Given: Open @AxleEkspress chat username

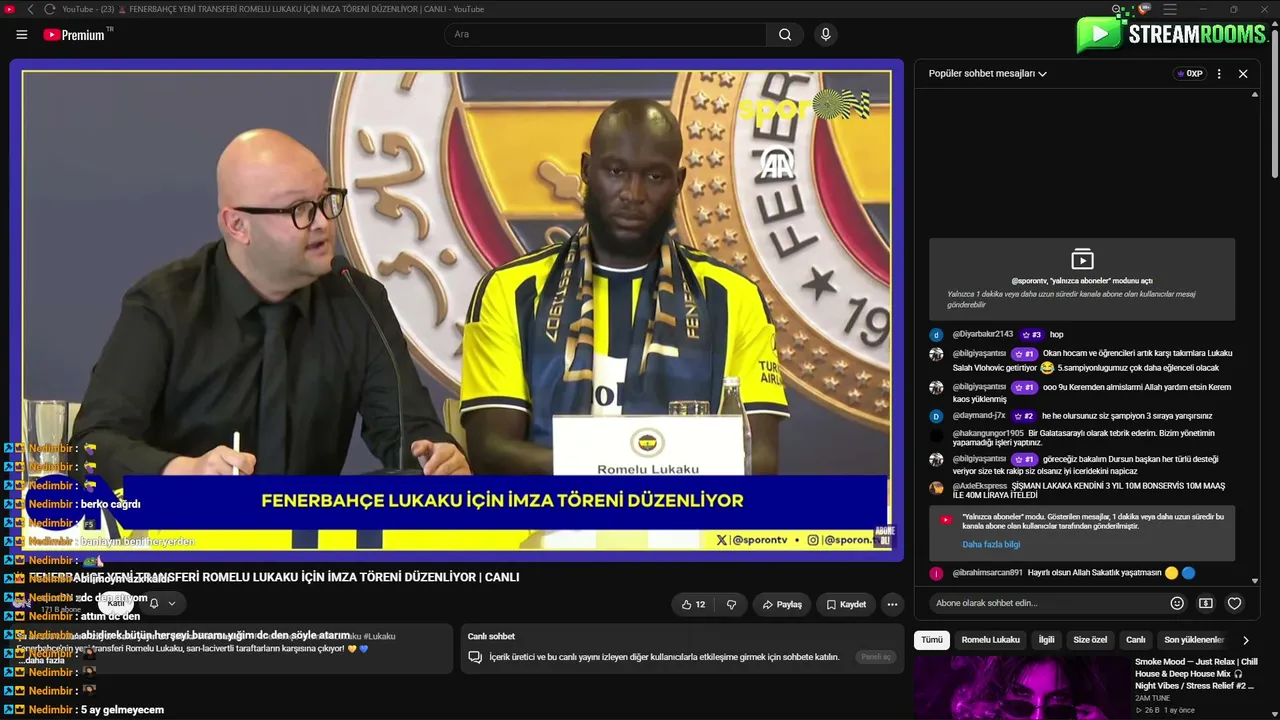Looking at the screenshot, I should 979,486.
